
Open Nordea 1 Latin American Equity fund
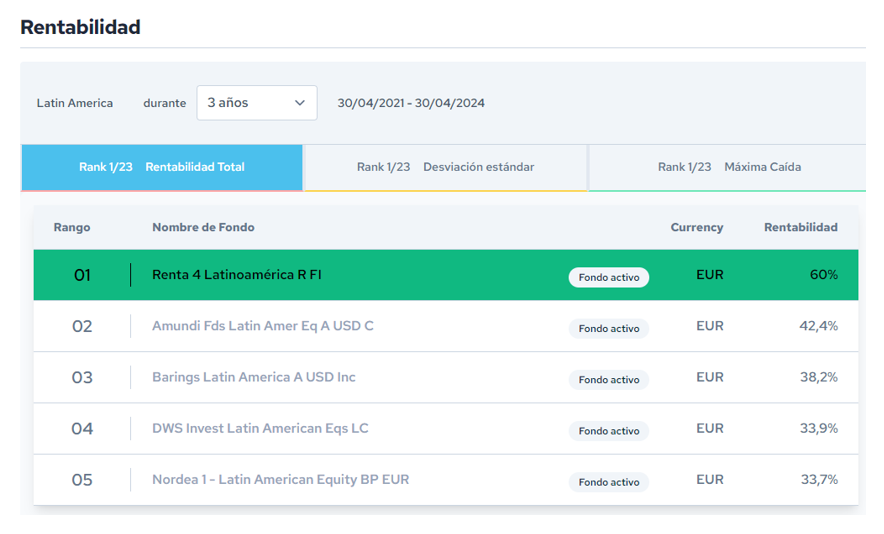[281, 480]
